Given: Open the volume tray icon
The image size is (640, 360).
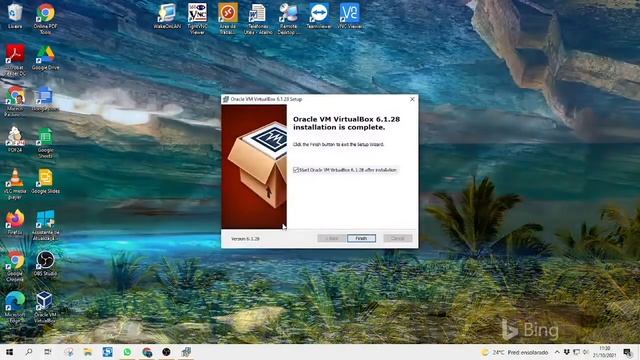Looking at the screenshot, I should pyautogui.click(x=586, y=352).
